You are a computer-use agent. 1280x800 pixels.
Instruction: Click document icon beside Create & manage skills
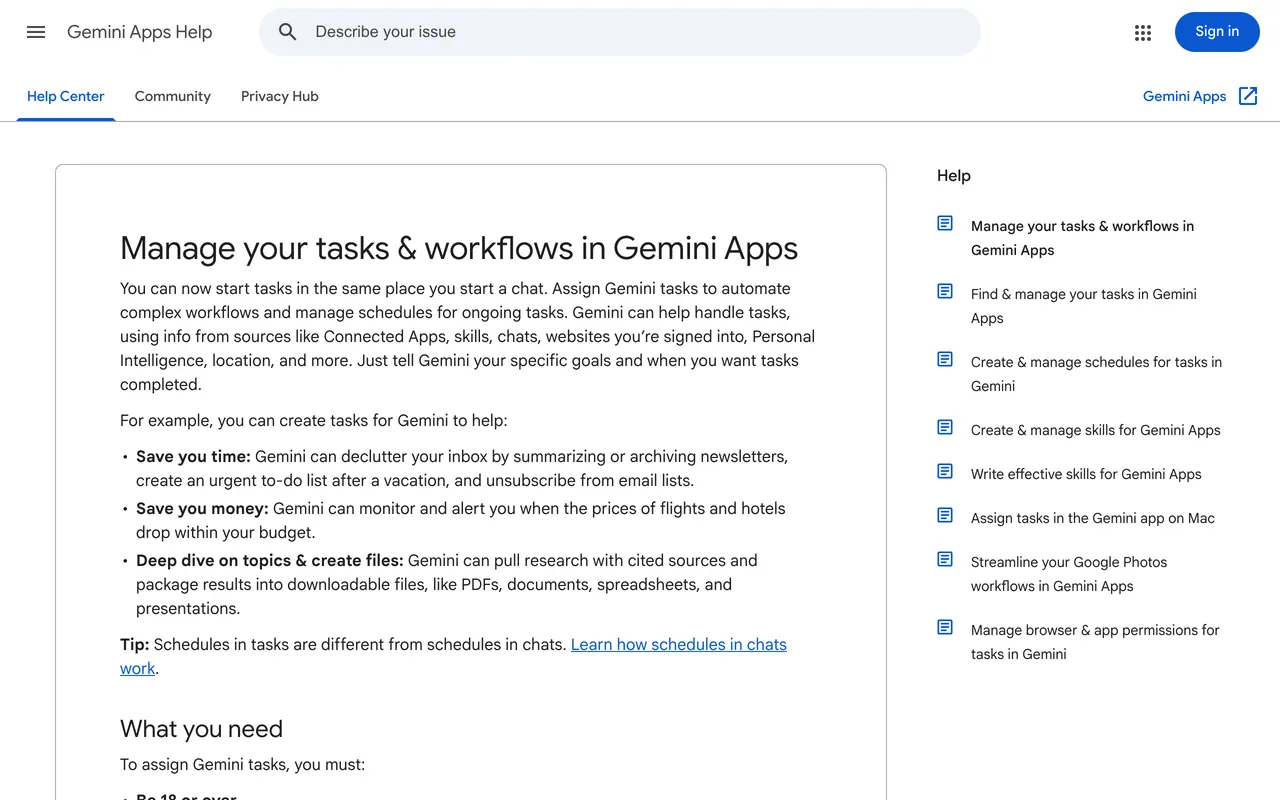click(945, 427)
